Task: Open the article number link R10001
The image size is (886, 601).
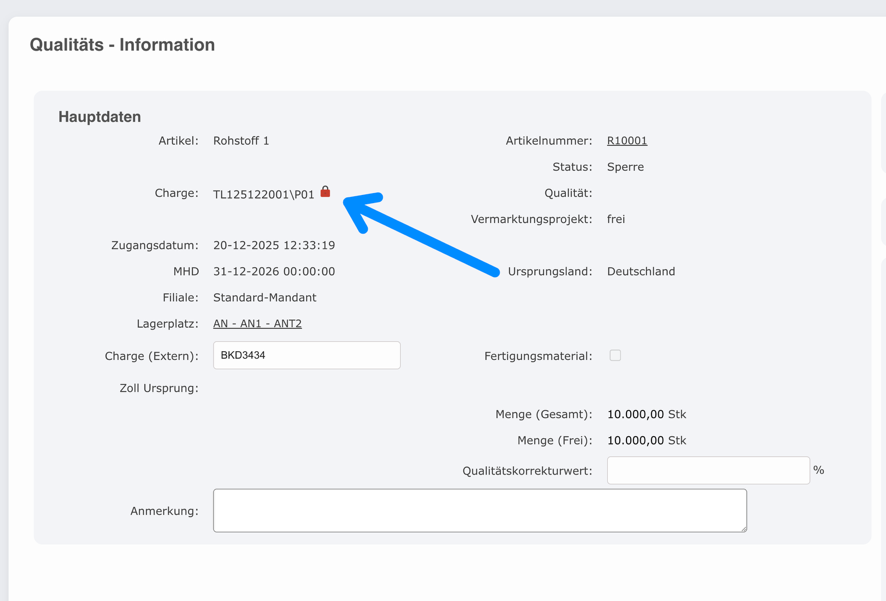Action: pyautogui.click(x=627, y=140)
